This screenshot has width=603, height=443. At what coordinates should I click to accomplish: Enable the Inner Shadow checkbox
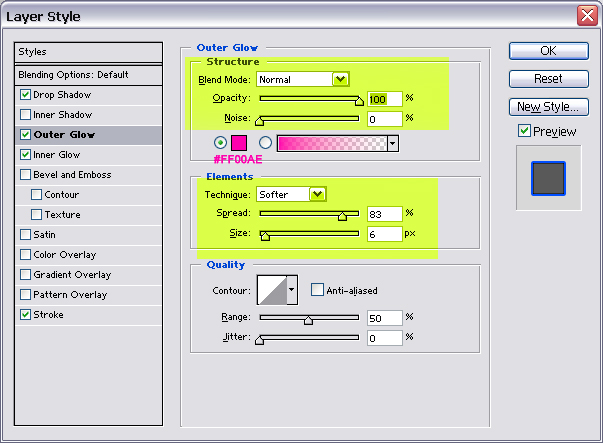point(25,115)
